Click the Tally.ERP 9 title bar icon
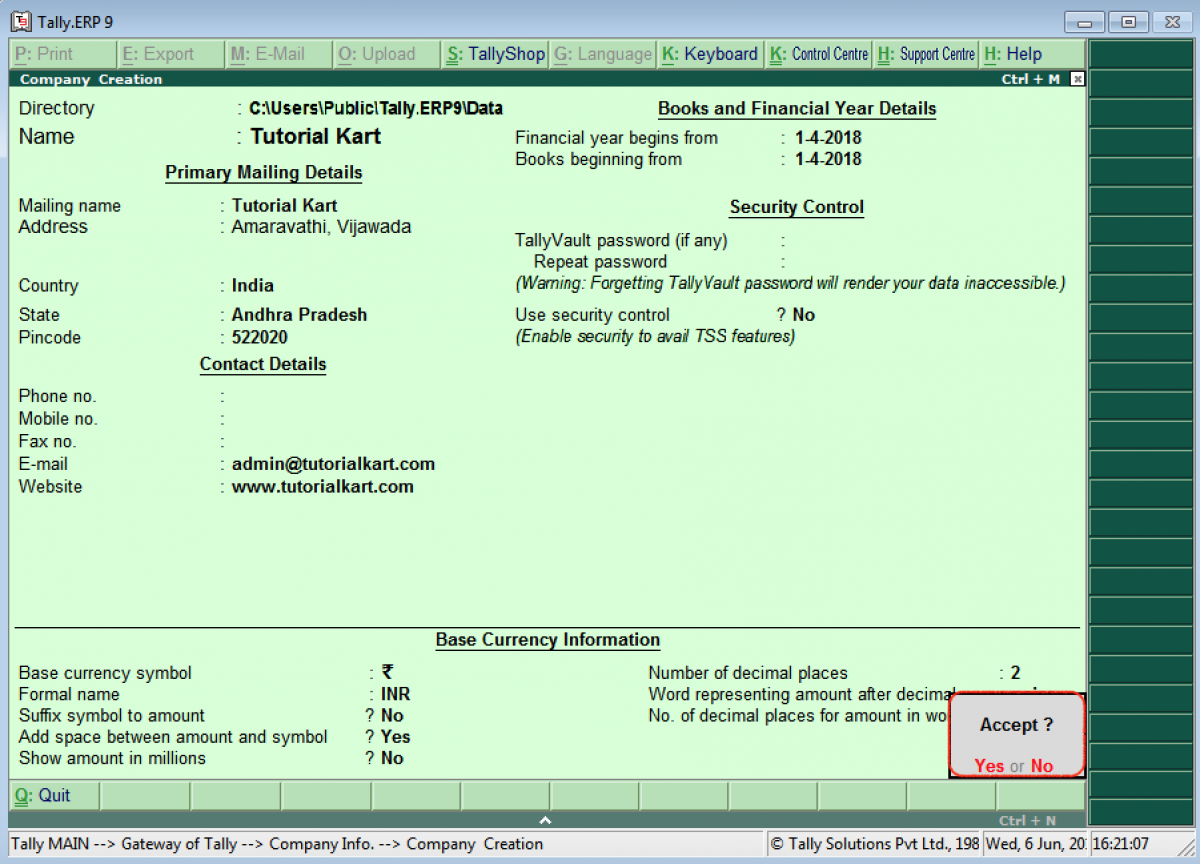This screenshot has height=864, width=1200. click(23, 20)
